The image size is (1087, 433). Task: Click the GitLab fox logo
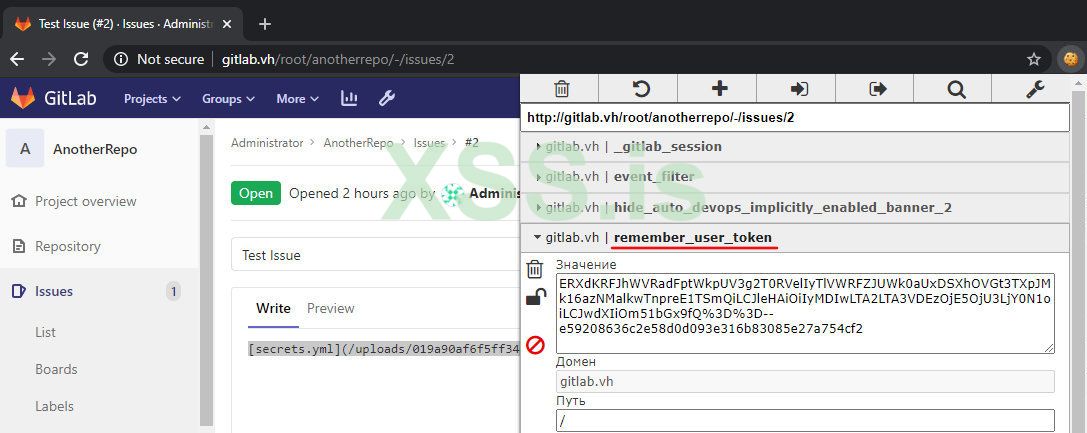click(23, 98)
